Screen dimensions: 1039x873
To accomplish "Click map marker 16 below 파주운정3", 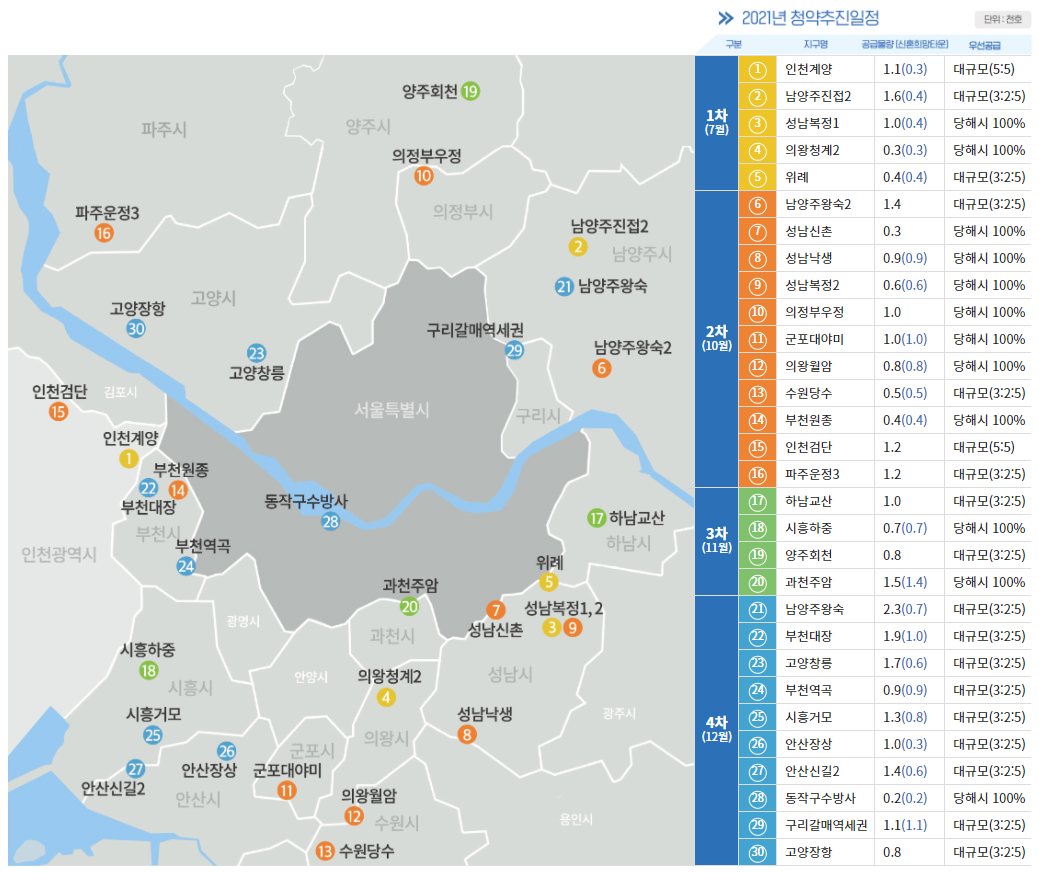I will 104,233.
